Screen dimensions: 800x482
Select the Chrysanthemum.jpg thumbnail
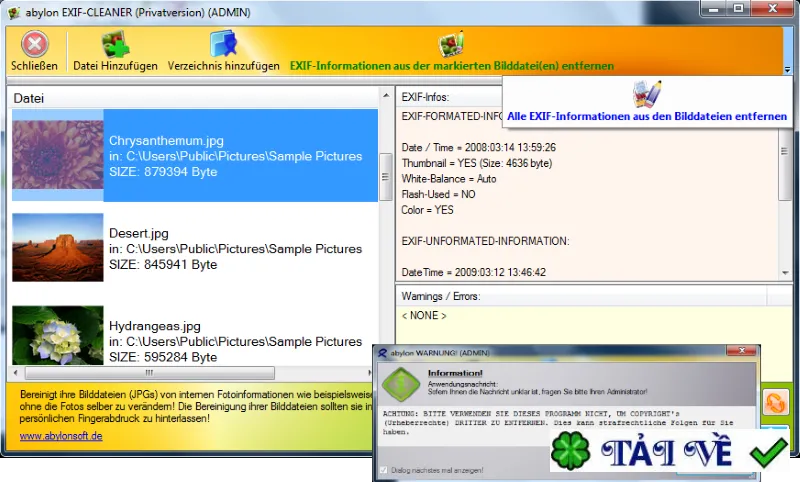[x=58, y=155]
